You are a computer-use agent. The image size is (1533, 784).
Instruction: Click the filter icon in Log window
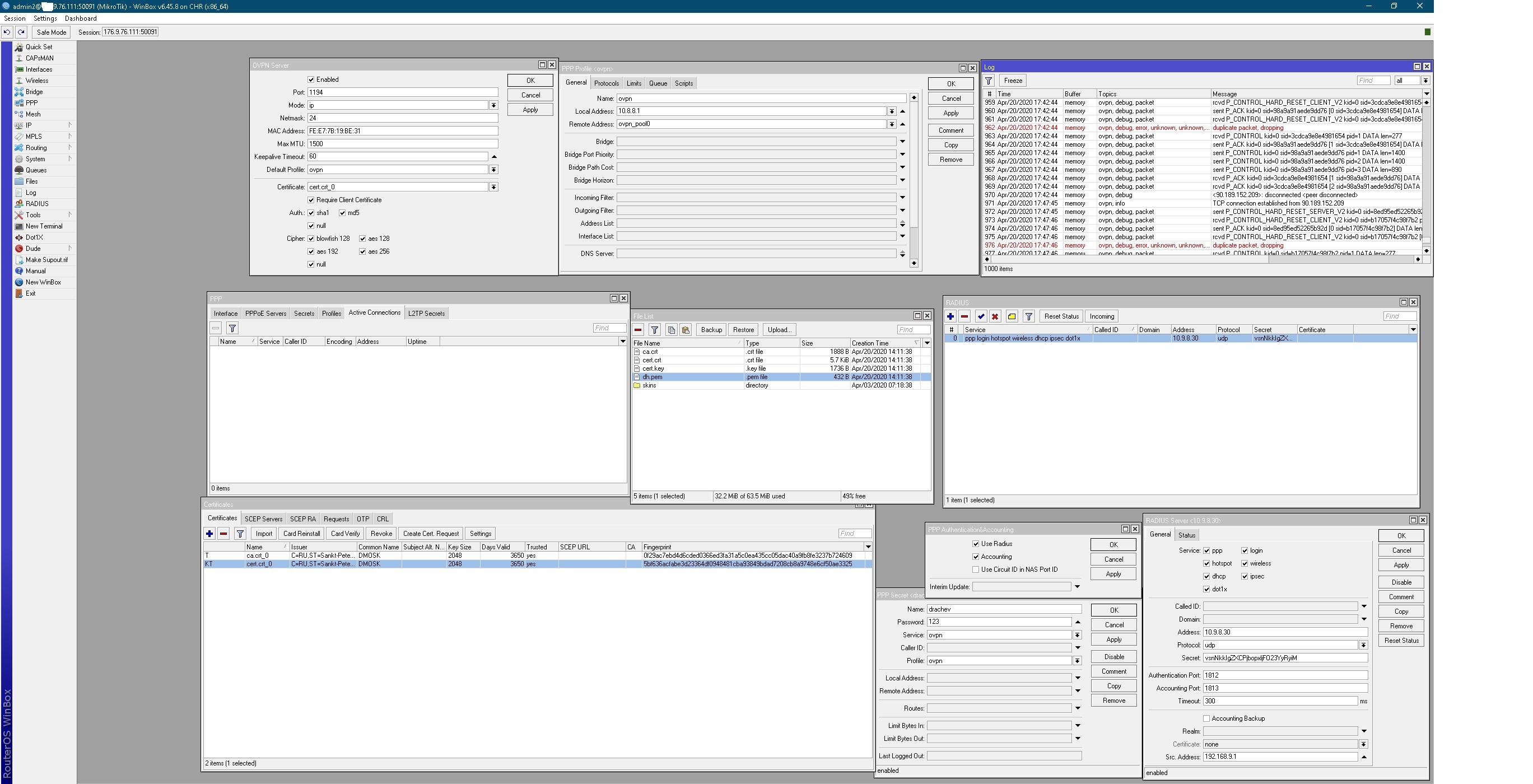coord(989,81)
